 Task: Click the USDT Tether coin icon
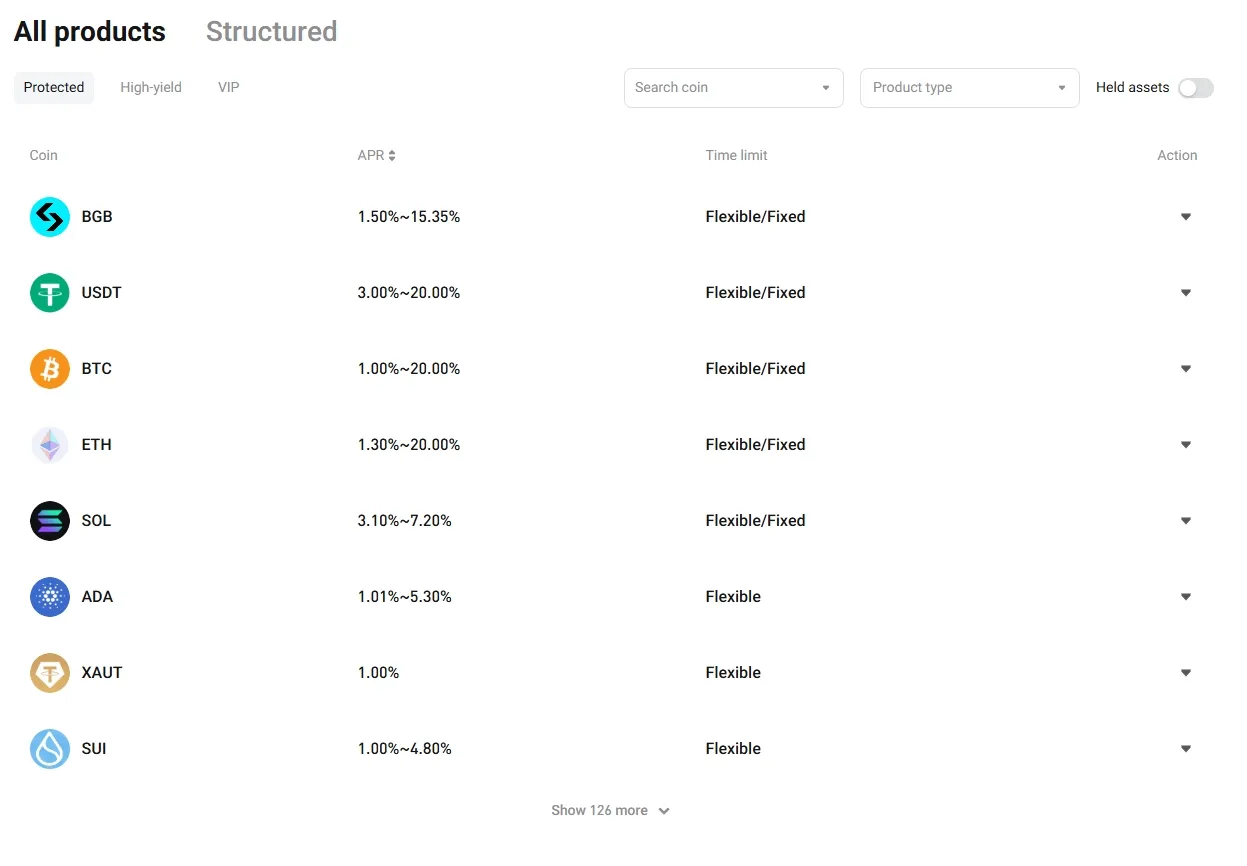click(x=50, y=293)
